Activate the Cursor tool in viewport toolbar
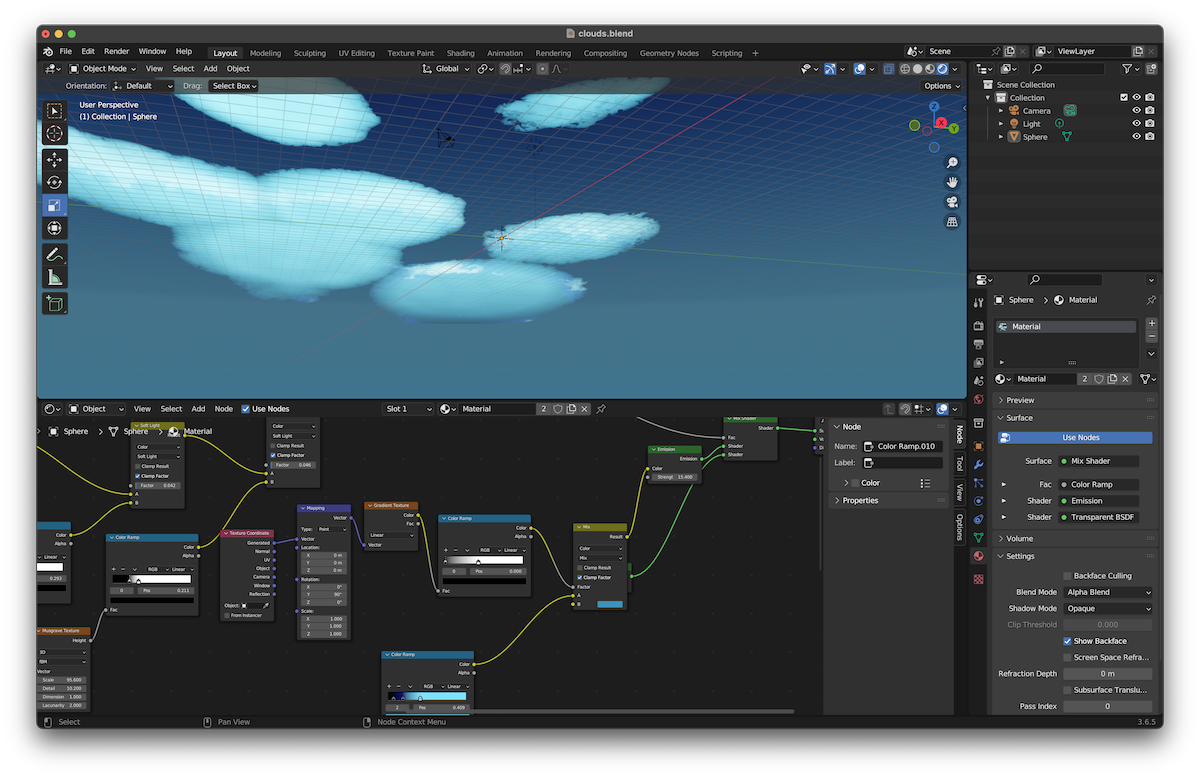This screenshot has height=777, width=1200. pyautogui.click(x=55, y=134)
